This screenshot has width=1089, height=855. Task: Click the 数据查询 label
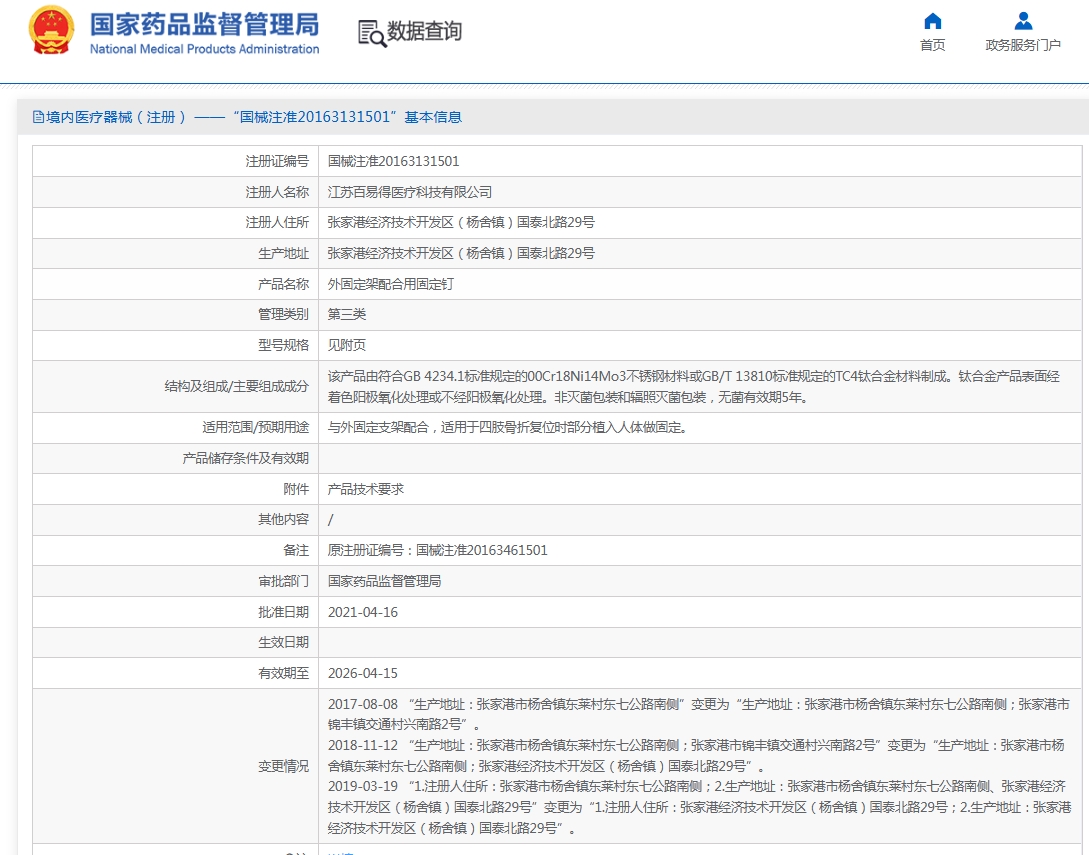click(x=424, y=31)
